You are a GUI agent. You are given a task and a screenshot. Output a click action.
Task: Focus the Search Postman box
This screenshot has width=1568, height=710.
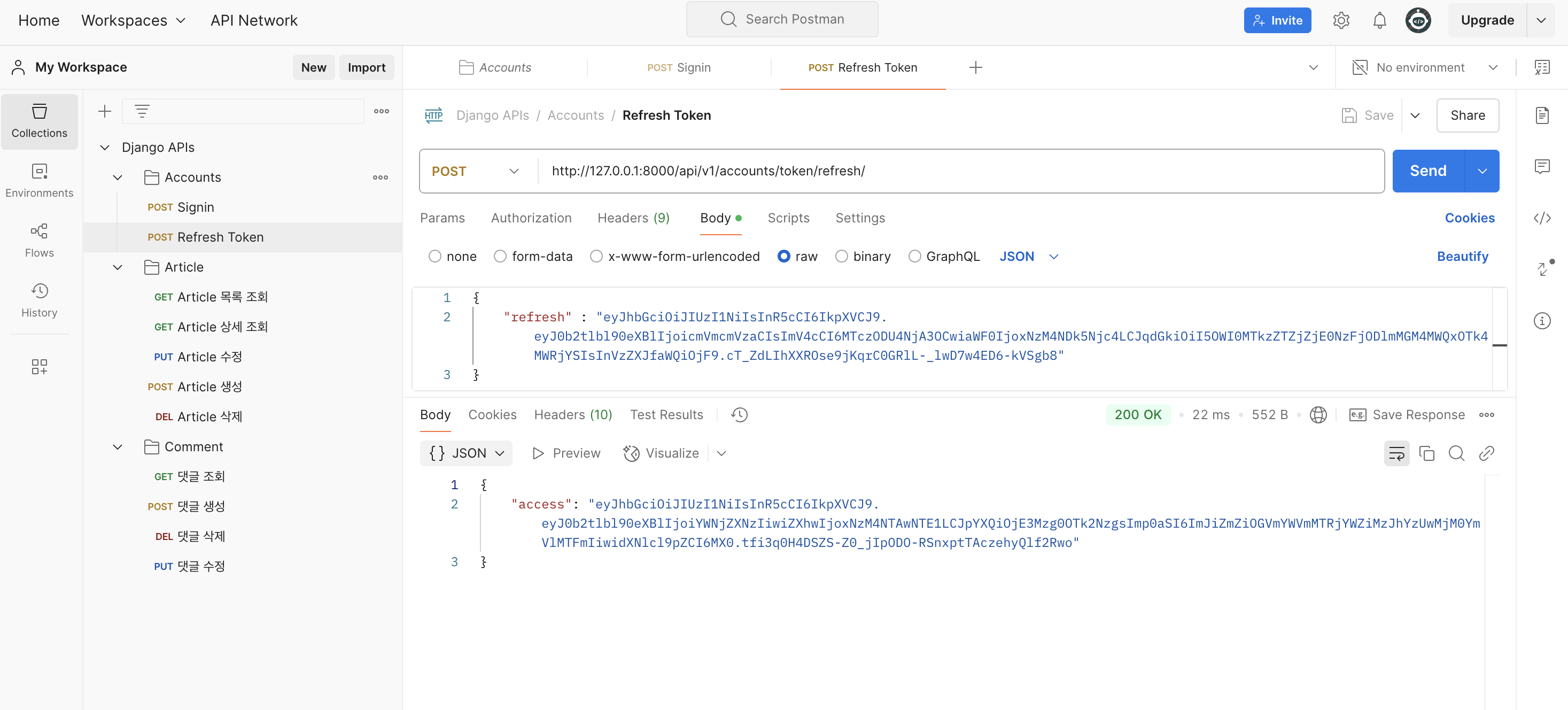pyautogui.click(x=781, y=19)
